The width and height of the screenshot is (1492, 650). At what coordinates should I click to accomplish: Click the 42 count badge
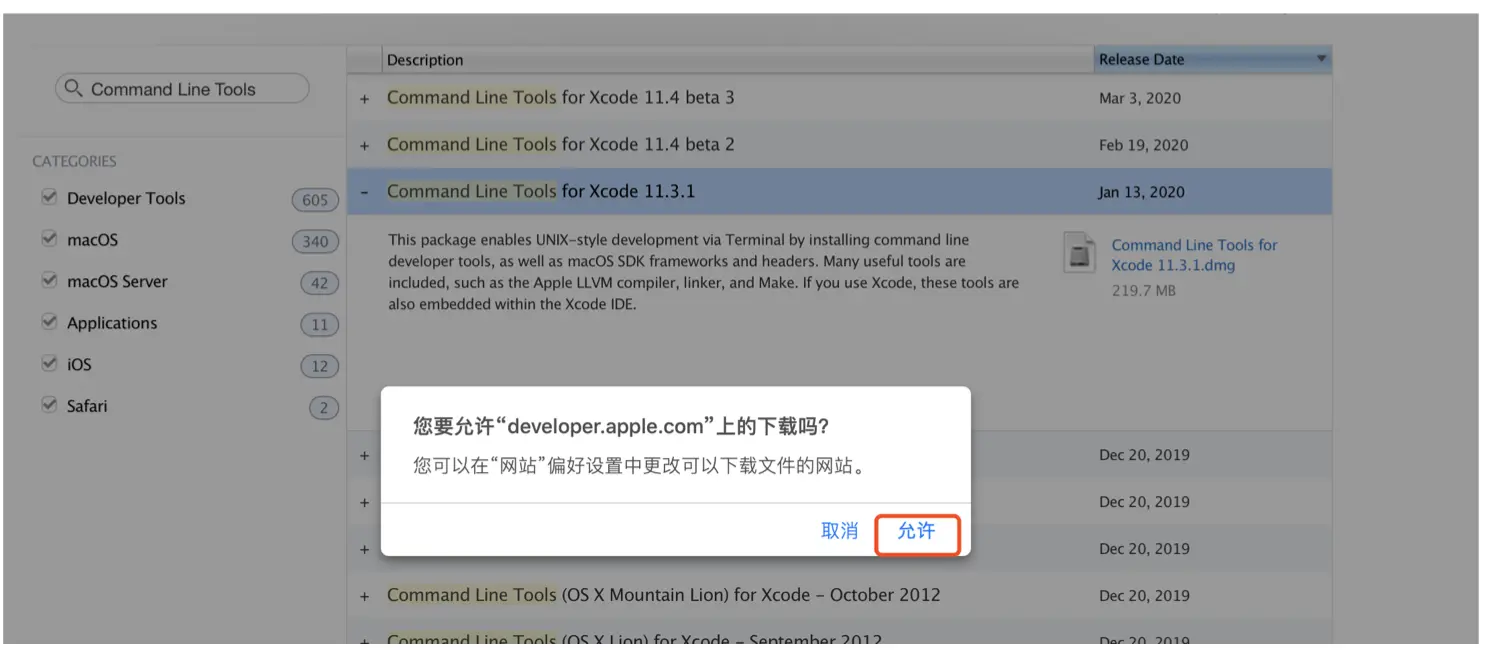point(319,283)
